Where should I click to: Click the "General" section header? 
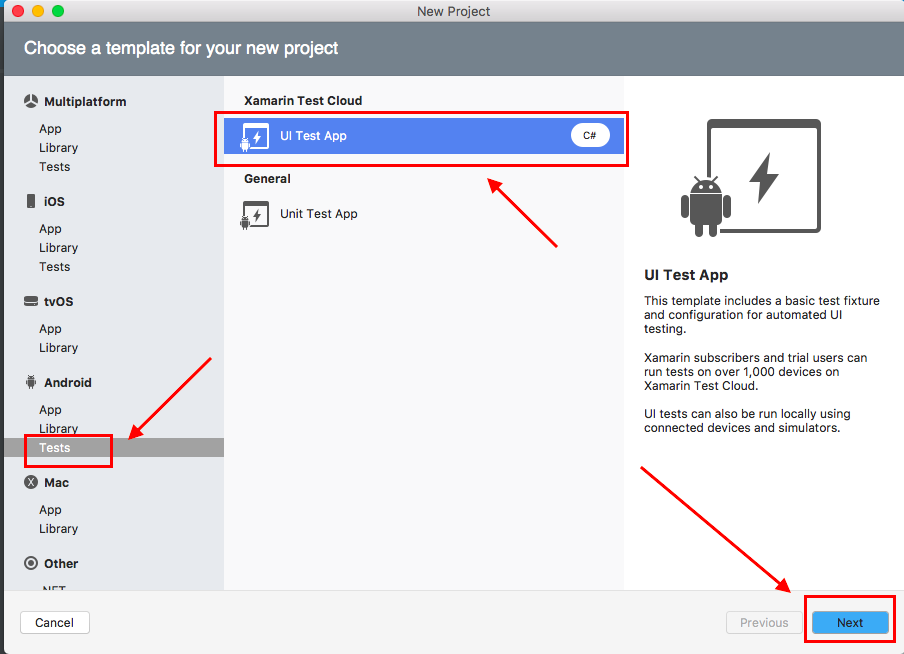coord(267,179)
